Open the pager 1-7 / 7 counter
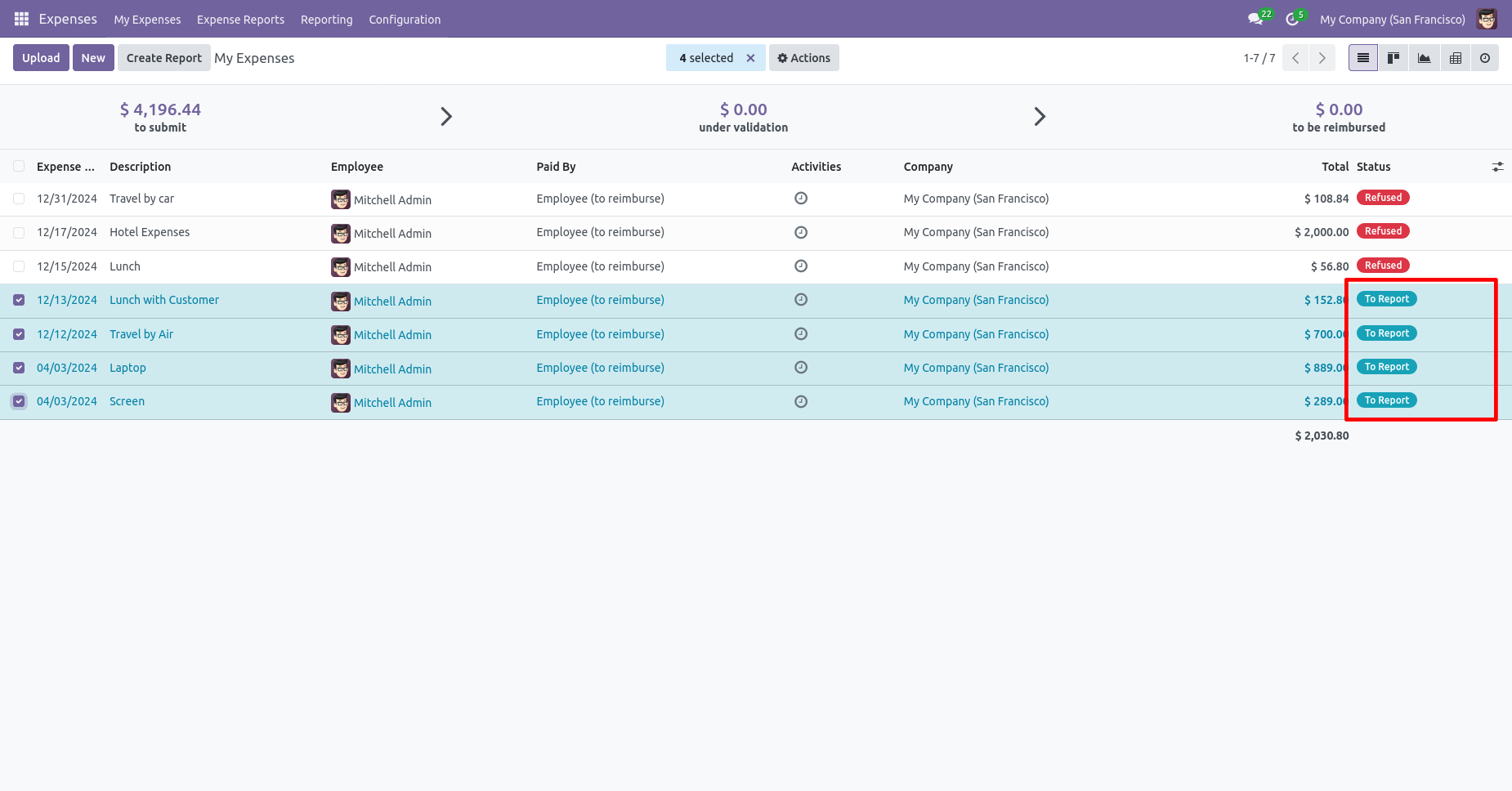Viewport: 1512px width, 791px height. coord(1259,58)
